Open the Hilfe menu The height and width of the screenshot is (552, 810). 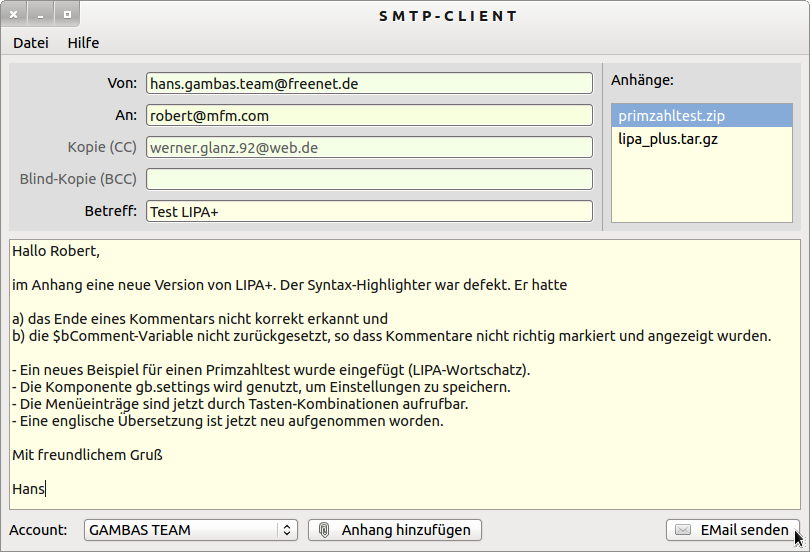click(83, 43)
